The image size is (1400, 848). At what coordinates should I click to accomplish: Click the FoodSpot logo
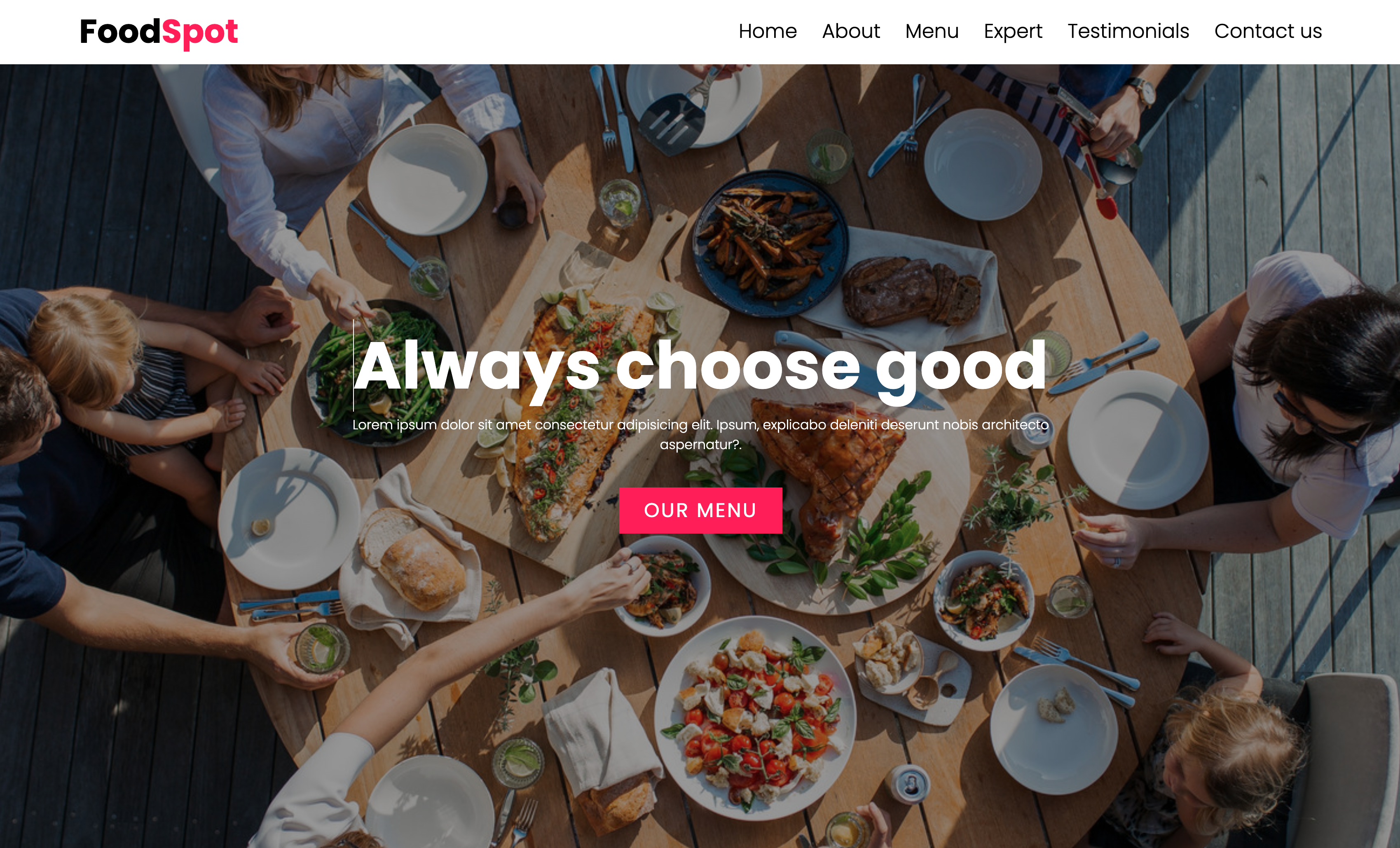[x=159, y=33]
